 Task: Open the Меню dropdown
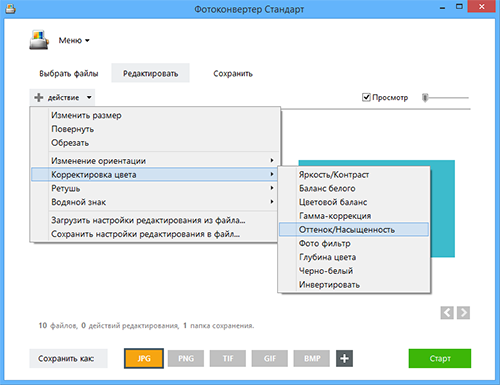[x=74, y=40]
